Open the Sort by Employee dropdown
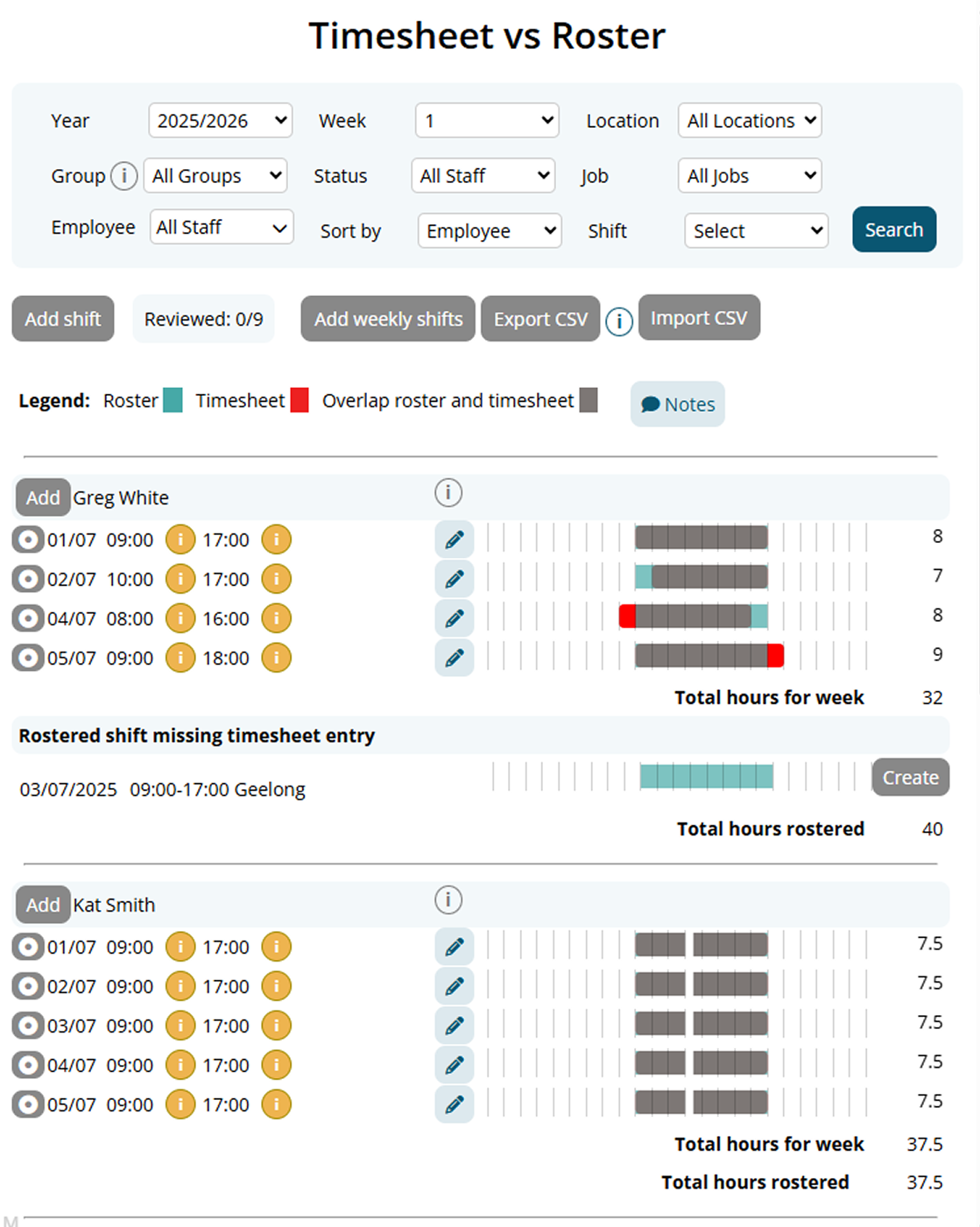This screenshot has height=1227, width=980. 490,231
